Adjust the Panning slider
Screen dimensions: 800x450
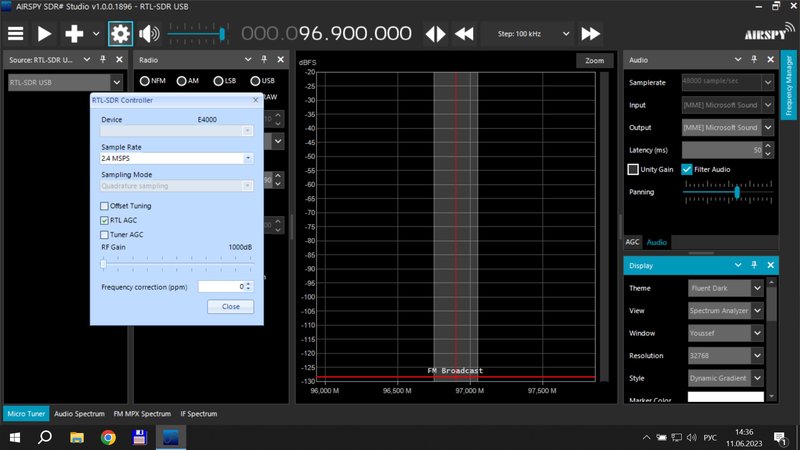pyautogui.click(x=728, y=192)
